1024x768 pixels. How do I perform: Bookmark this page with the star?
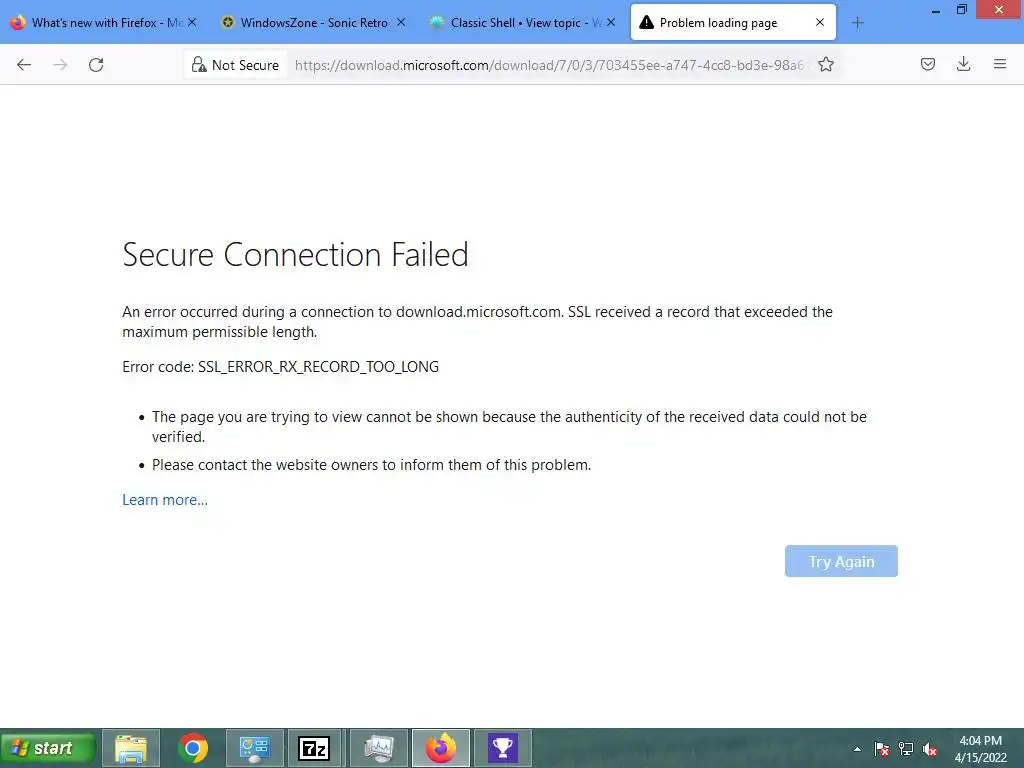[826, 65]
